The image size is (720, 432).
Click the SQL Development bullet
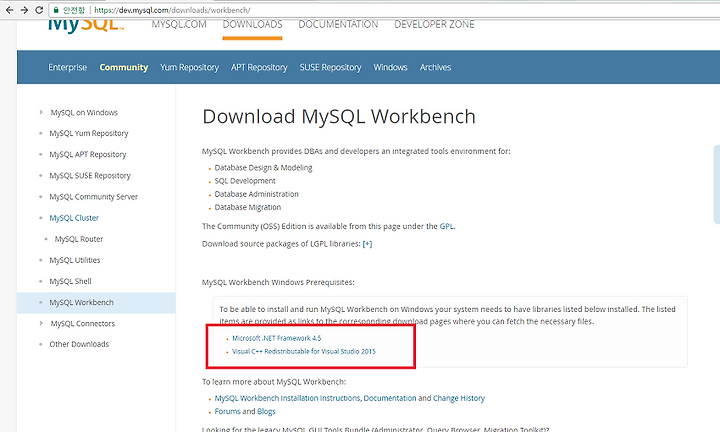click(x=245, y=181)
